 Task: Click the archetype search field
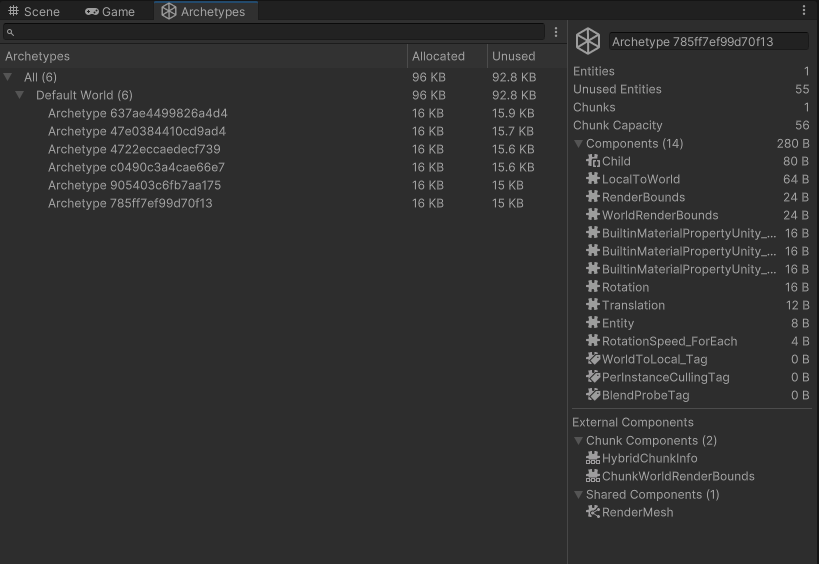(274, 32)
